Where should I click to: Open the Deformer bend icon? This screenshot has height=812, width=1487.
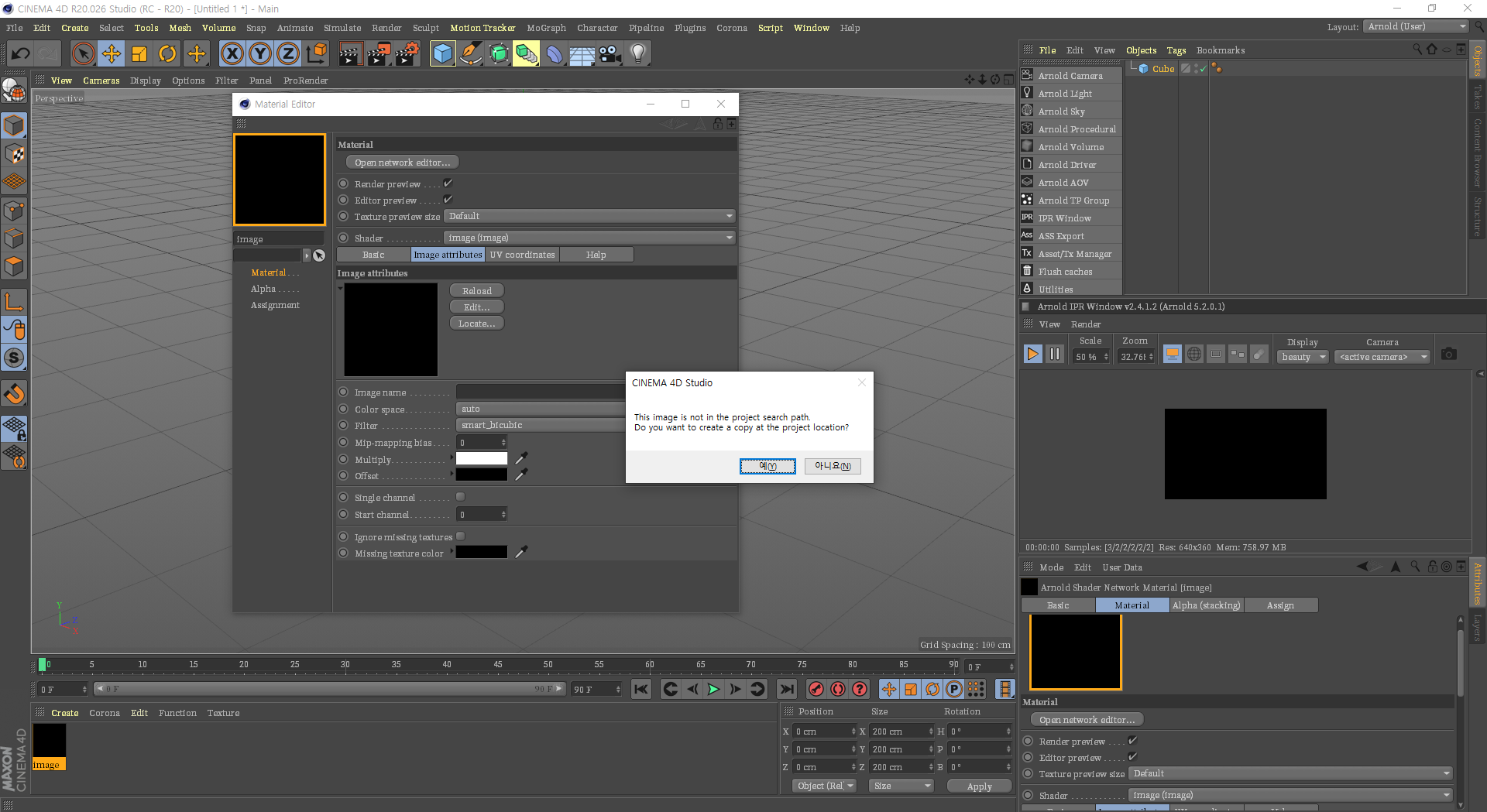[555, 53]
